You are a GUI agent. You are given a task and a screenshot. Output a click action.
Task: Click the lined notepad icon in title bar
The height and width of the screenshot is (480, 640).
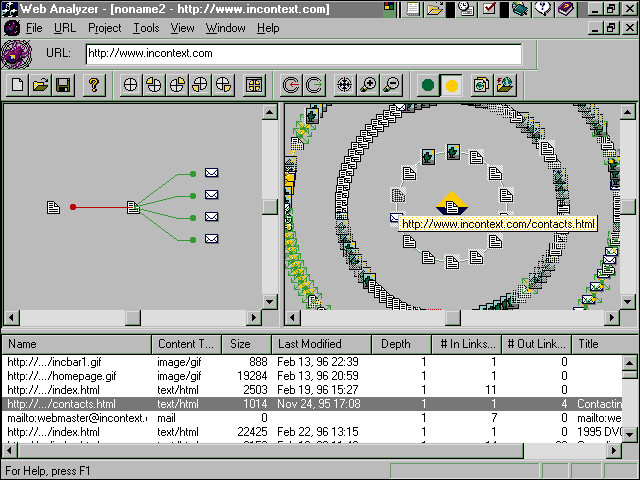413,9
